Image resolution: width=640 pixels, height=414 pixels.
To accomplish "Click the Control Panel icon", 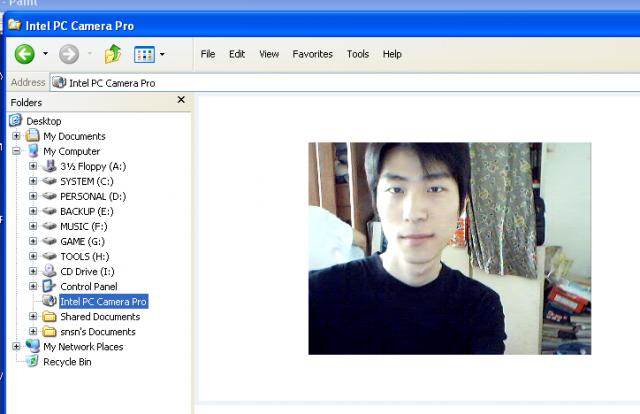I will click(x=49, y=286).
